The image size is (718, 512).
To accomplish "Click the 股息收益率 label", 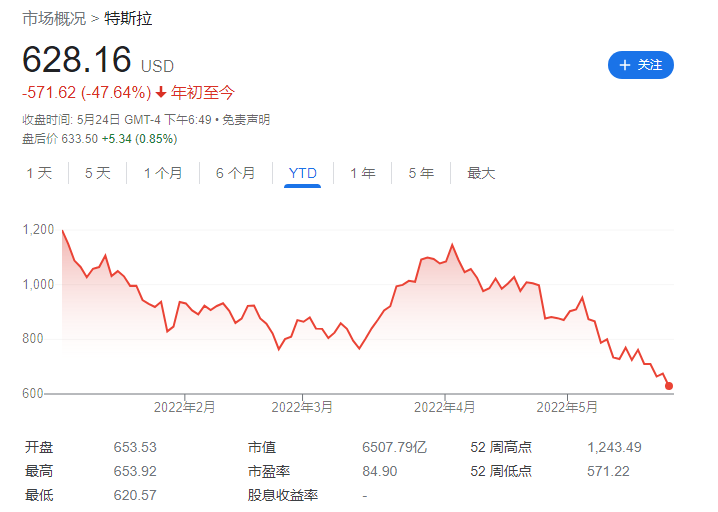I will [x=283, y=495].
